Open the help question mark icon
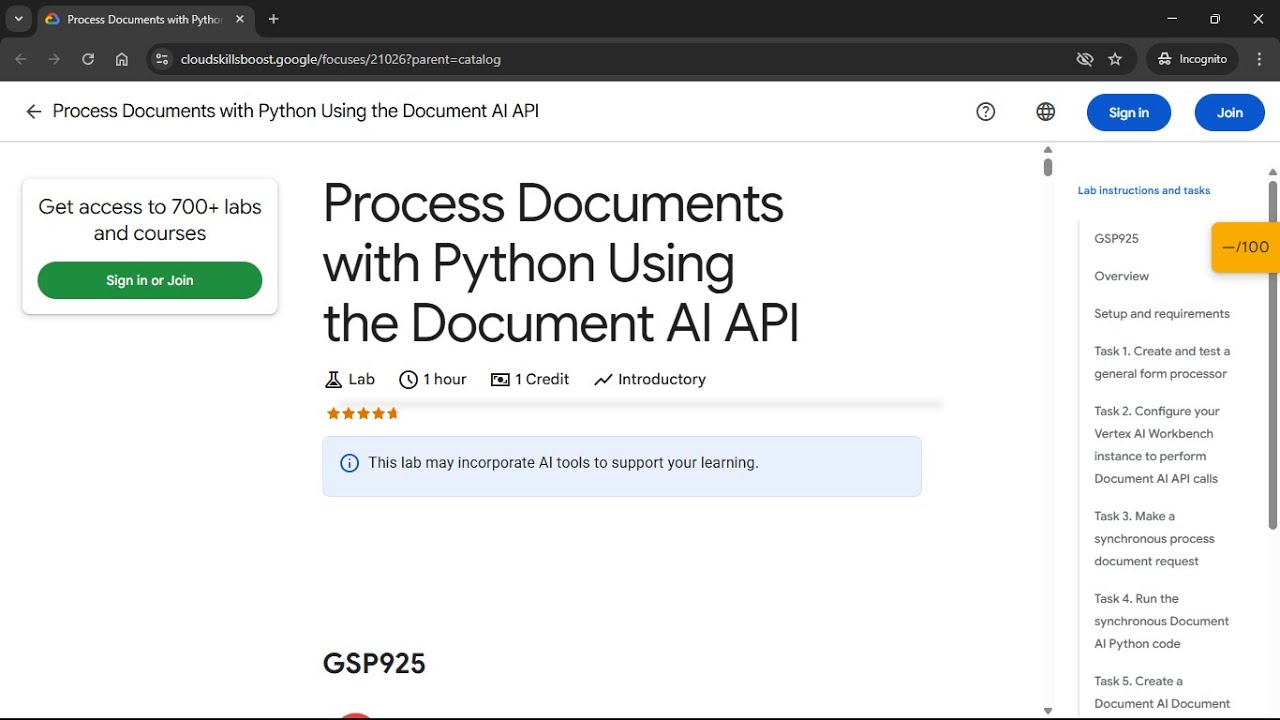Image resolution: width=1280 pixels, height=720 pixels. [986, 112]
